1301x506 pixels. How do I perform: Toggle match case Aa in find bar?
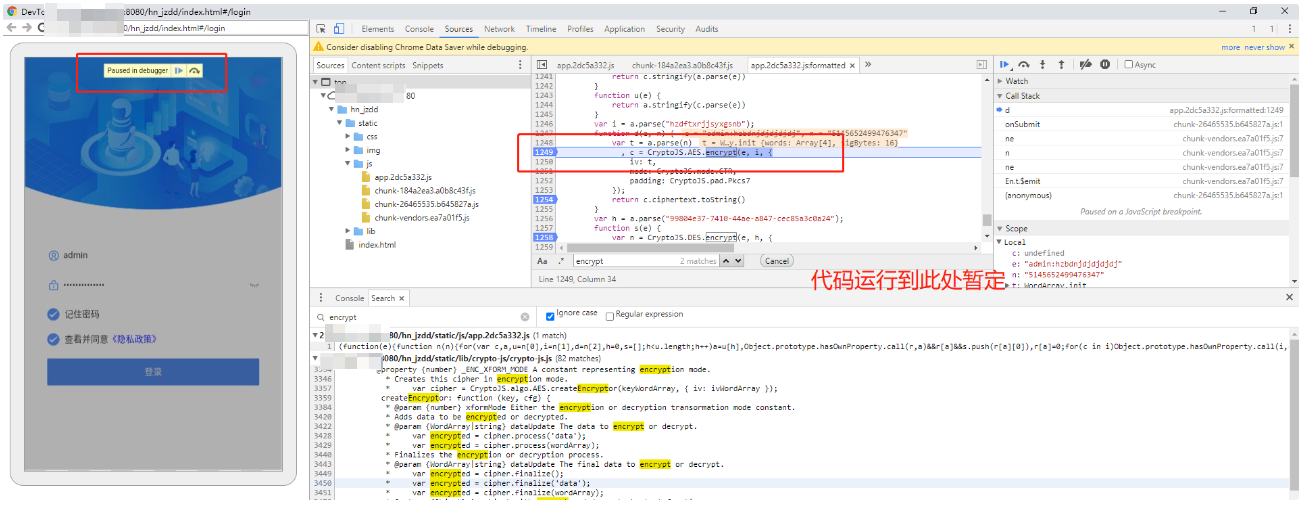pos(543,260)
